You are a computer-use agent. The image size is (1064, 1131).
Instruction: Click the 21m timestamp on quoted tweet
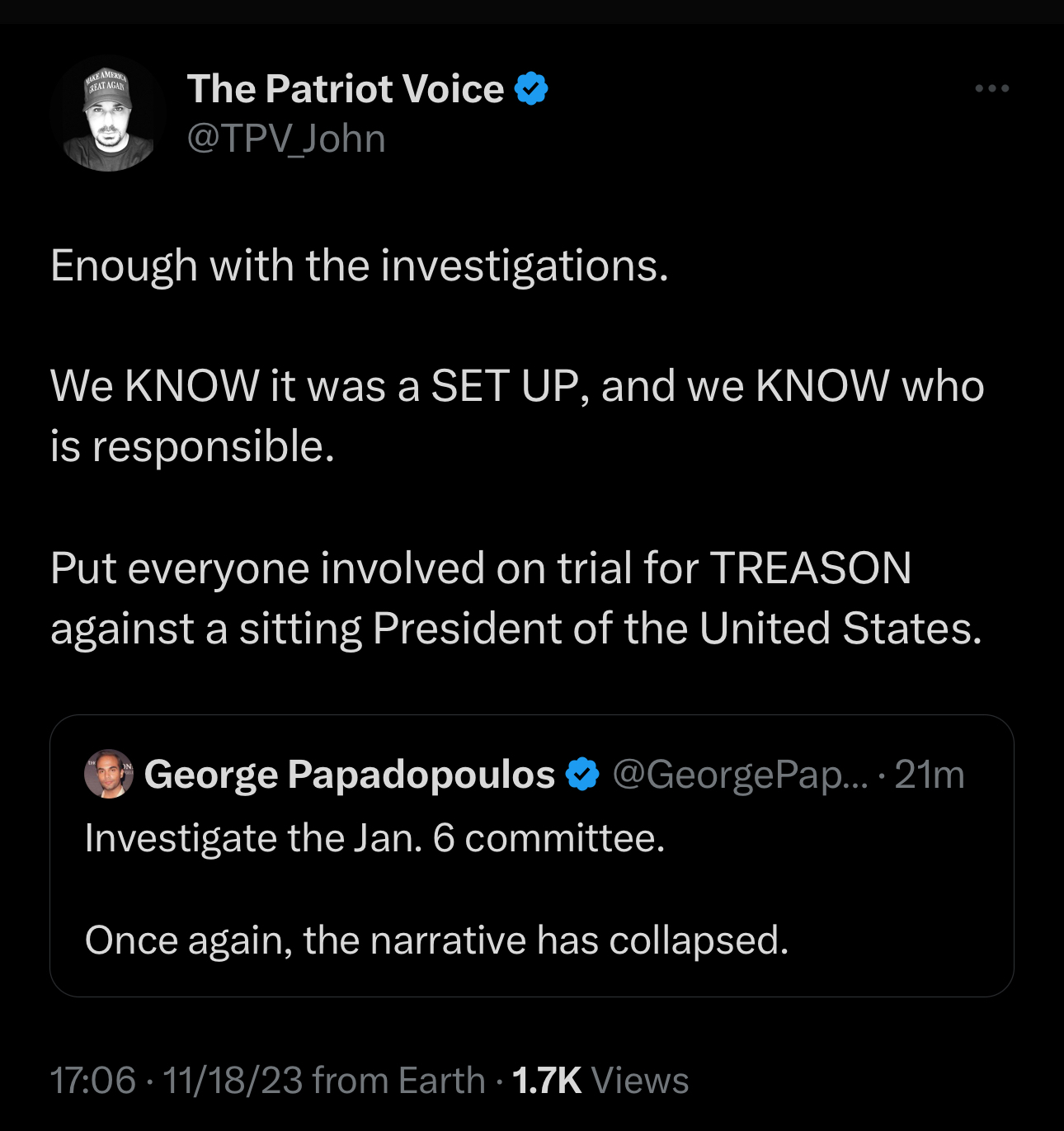(x=929, y=774)
